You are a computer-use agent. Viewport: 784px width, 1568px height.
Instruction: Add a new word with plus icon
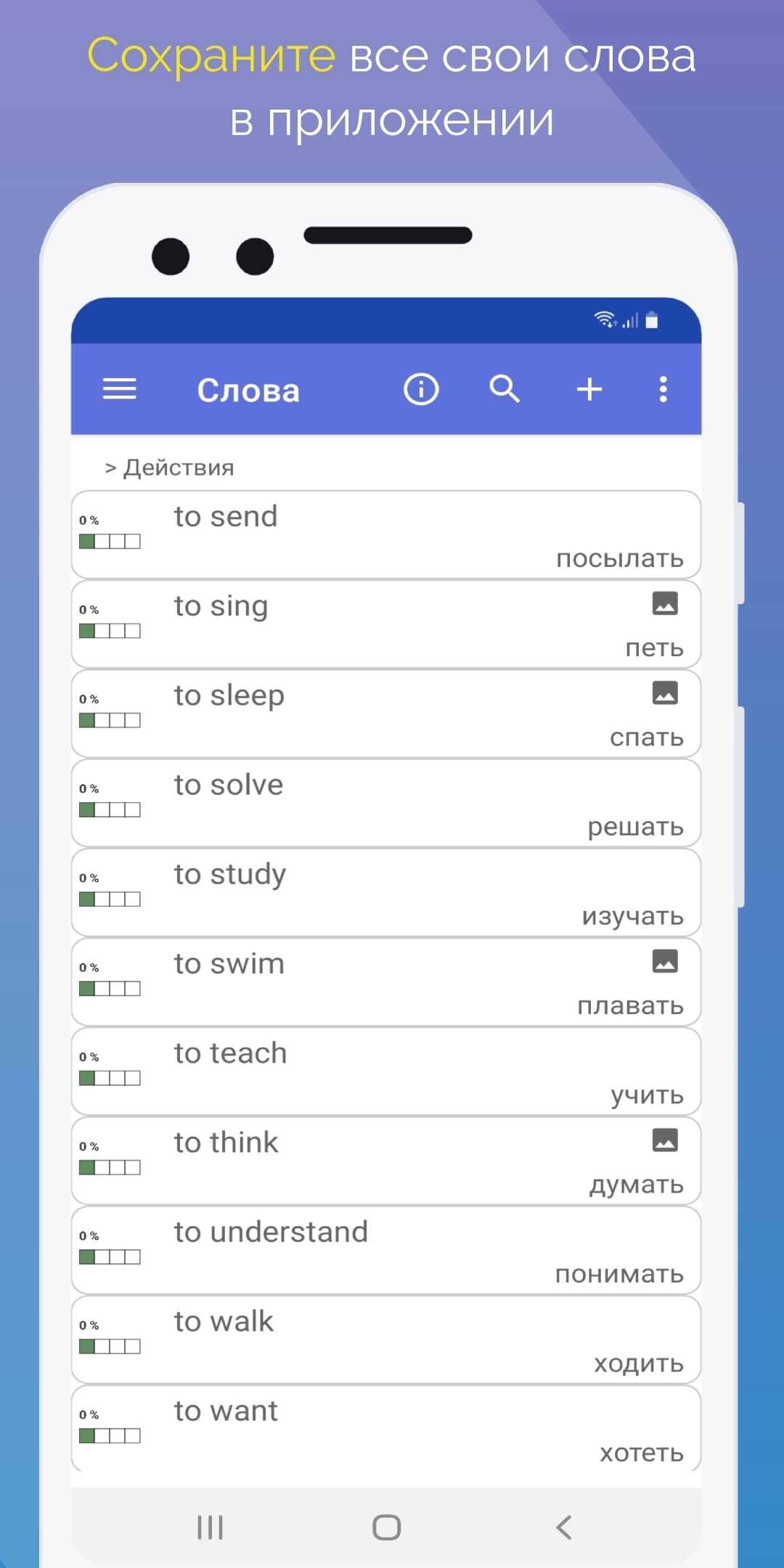pos(589,390)
